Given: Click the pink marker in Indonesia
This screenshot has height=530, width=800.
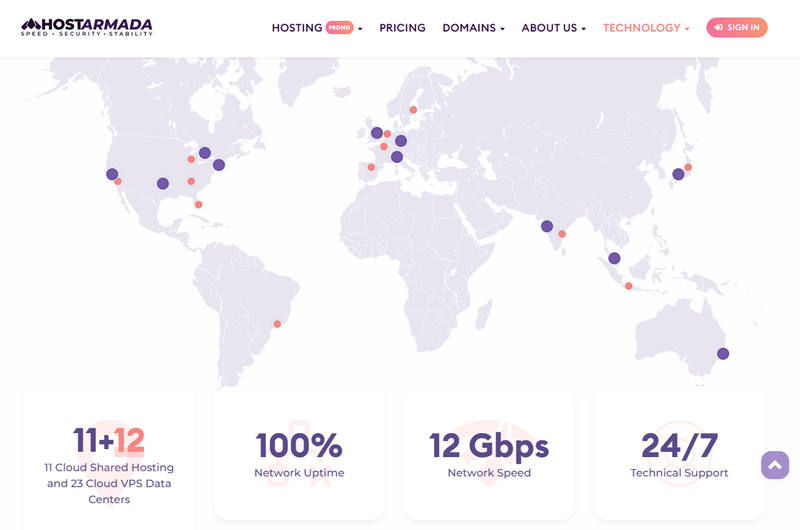Looking at the screenshot, I should 628,286.
